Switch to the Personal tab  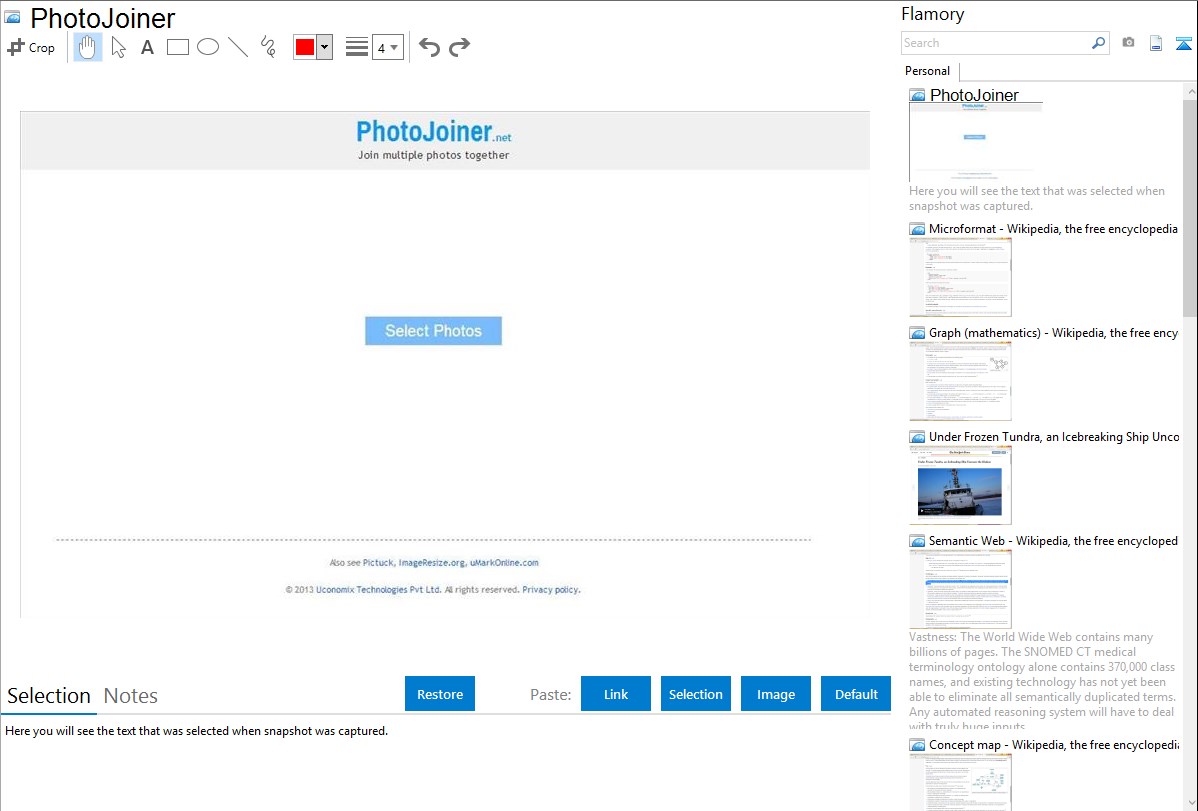(x=927, y=71)
